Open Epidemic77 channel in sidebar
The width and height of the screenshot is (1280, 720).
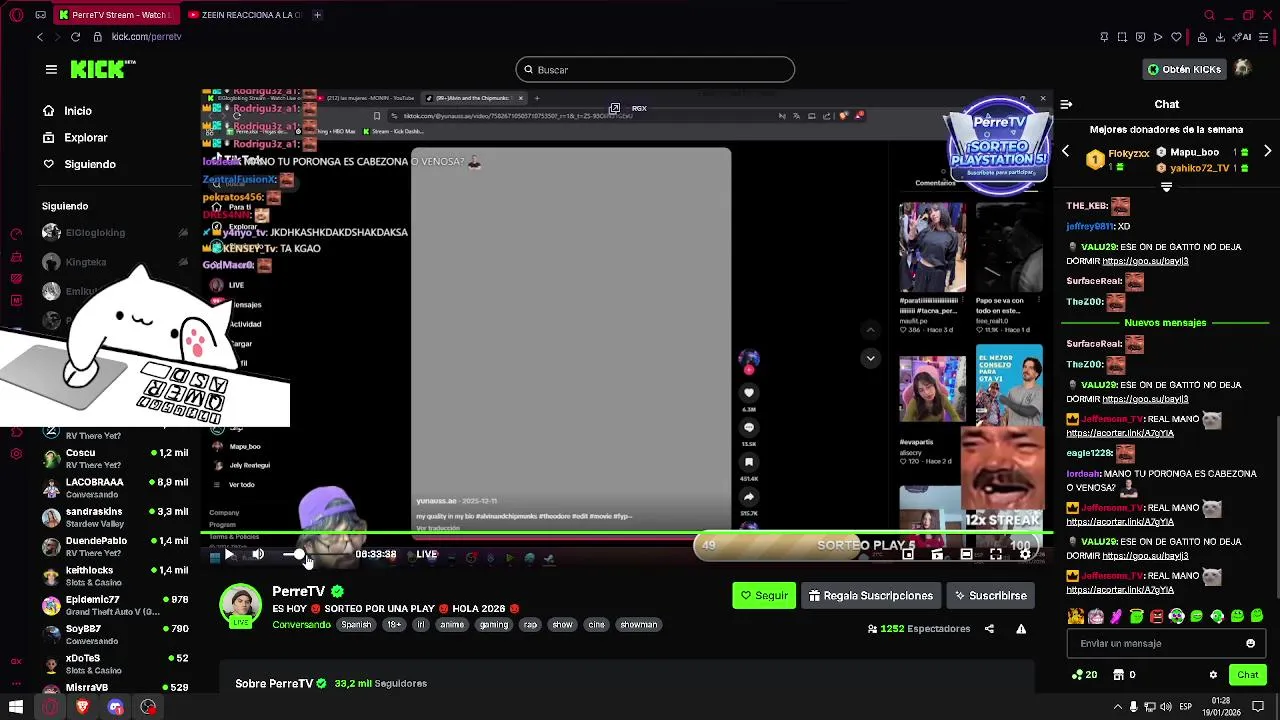coord(115,605)
